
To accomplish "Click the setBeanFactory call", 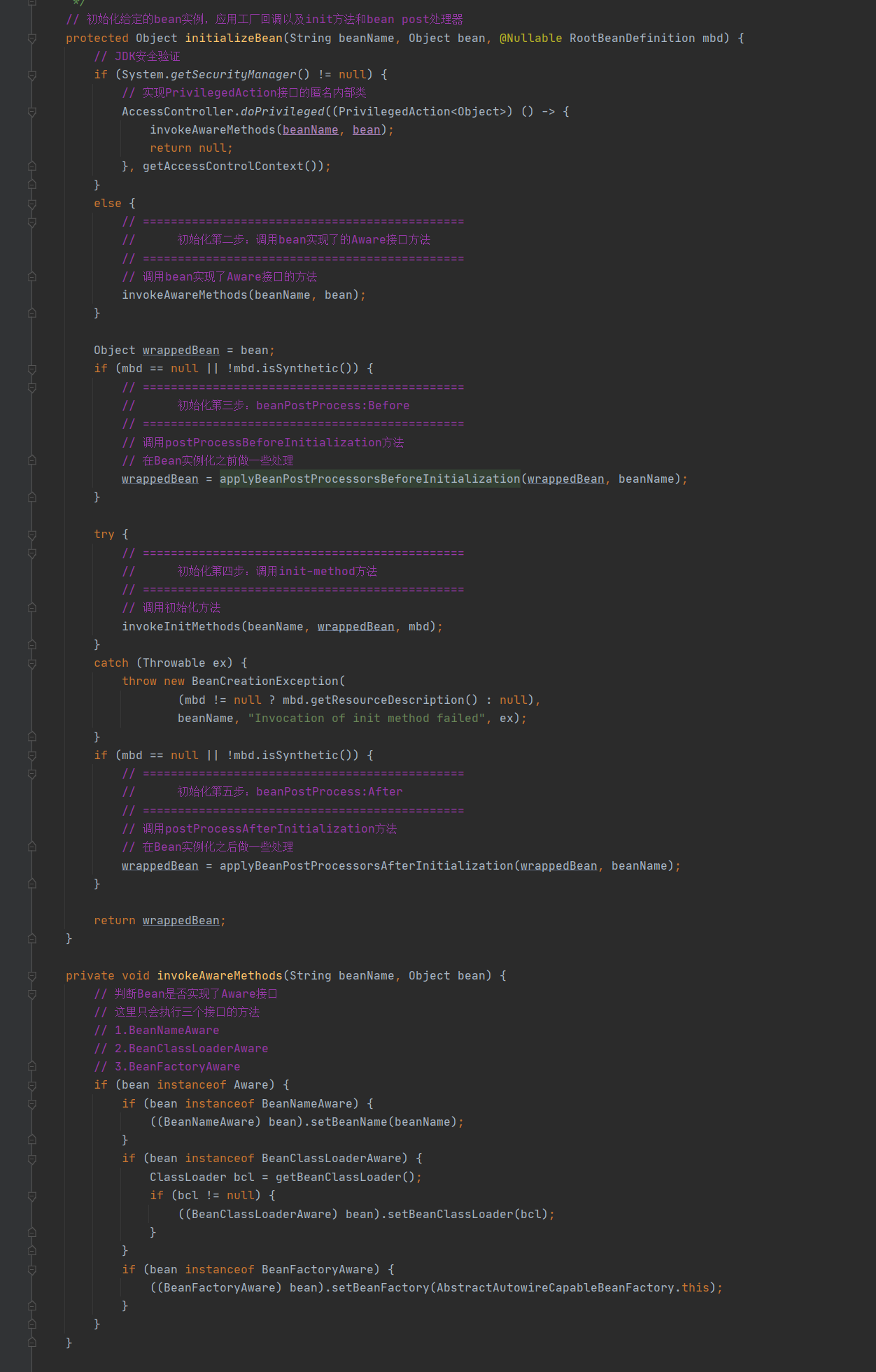I will point(380,1288).
